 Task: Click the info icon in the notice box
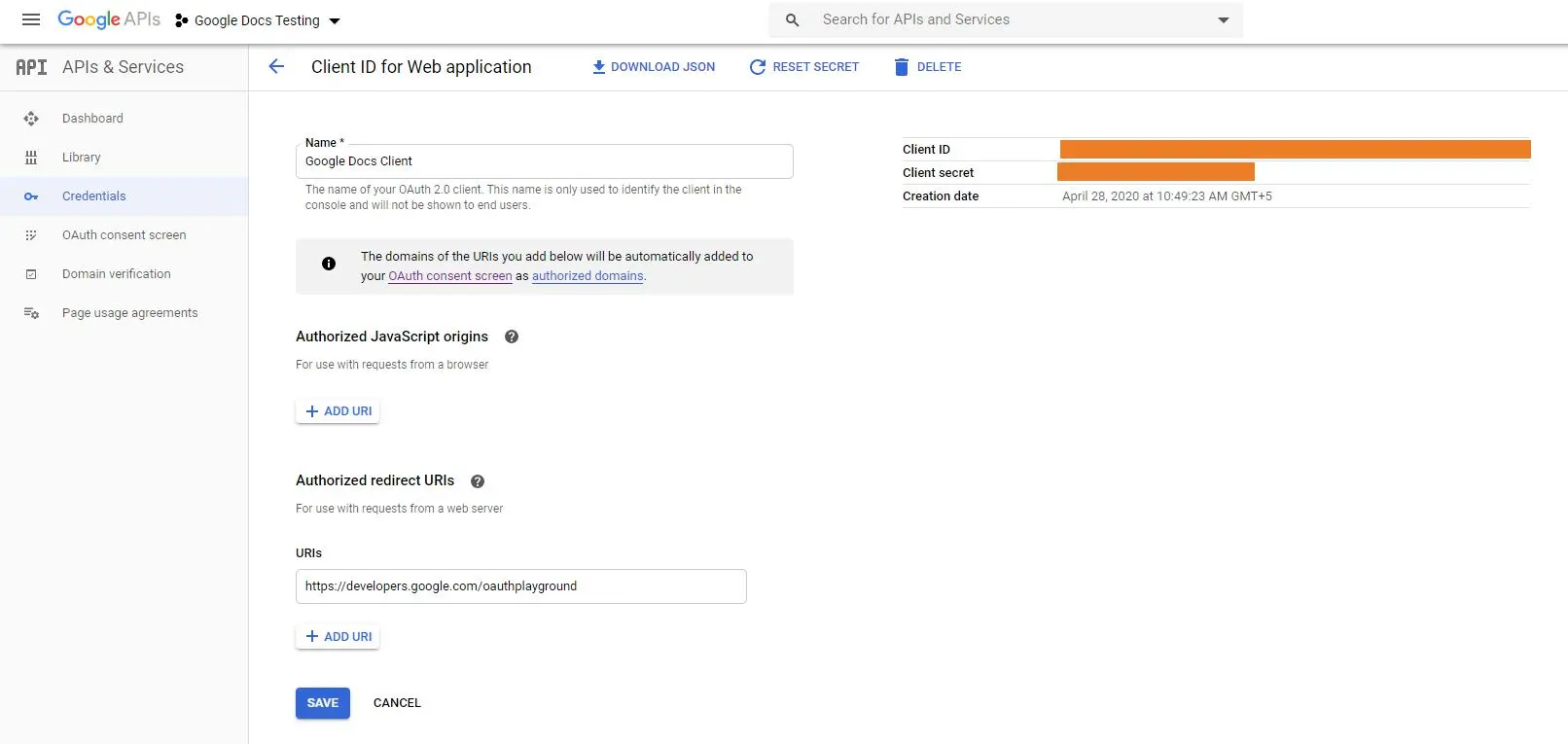329,264
